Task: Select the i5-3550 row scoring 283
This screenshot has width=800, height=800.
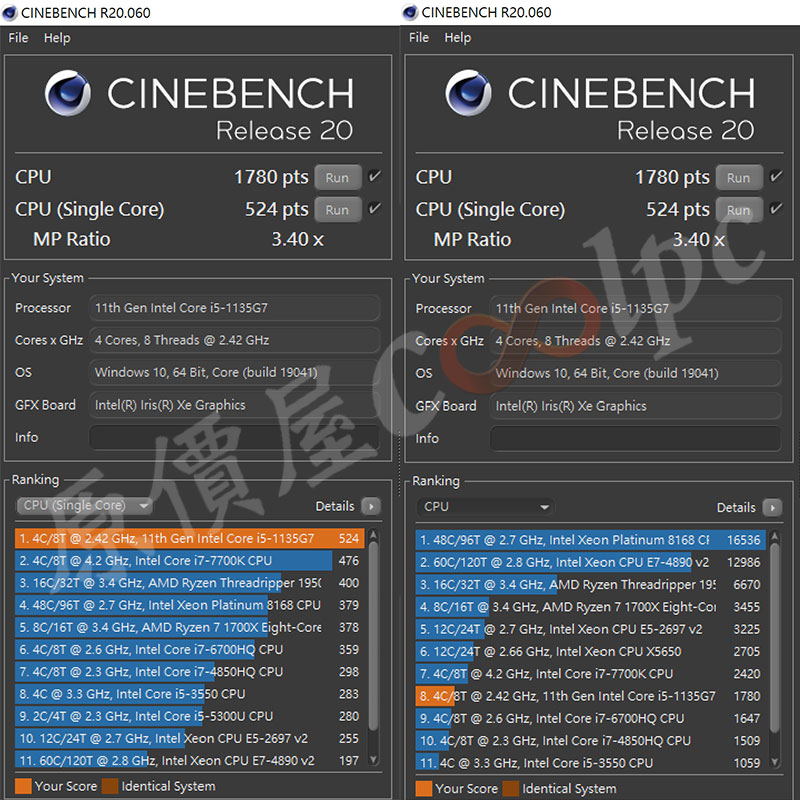Action: [190, 694]
